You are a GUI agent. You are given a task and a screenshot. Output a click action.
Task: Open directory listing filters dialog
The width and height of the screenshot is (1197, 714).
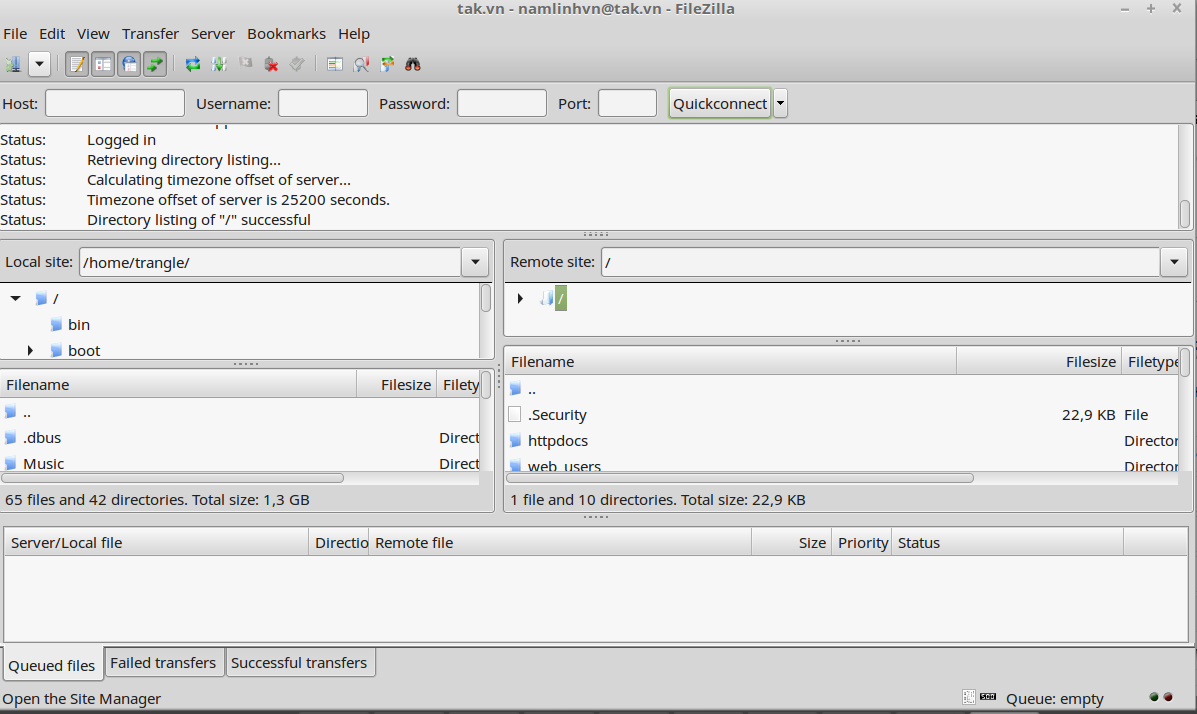(x=334, y=64)
